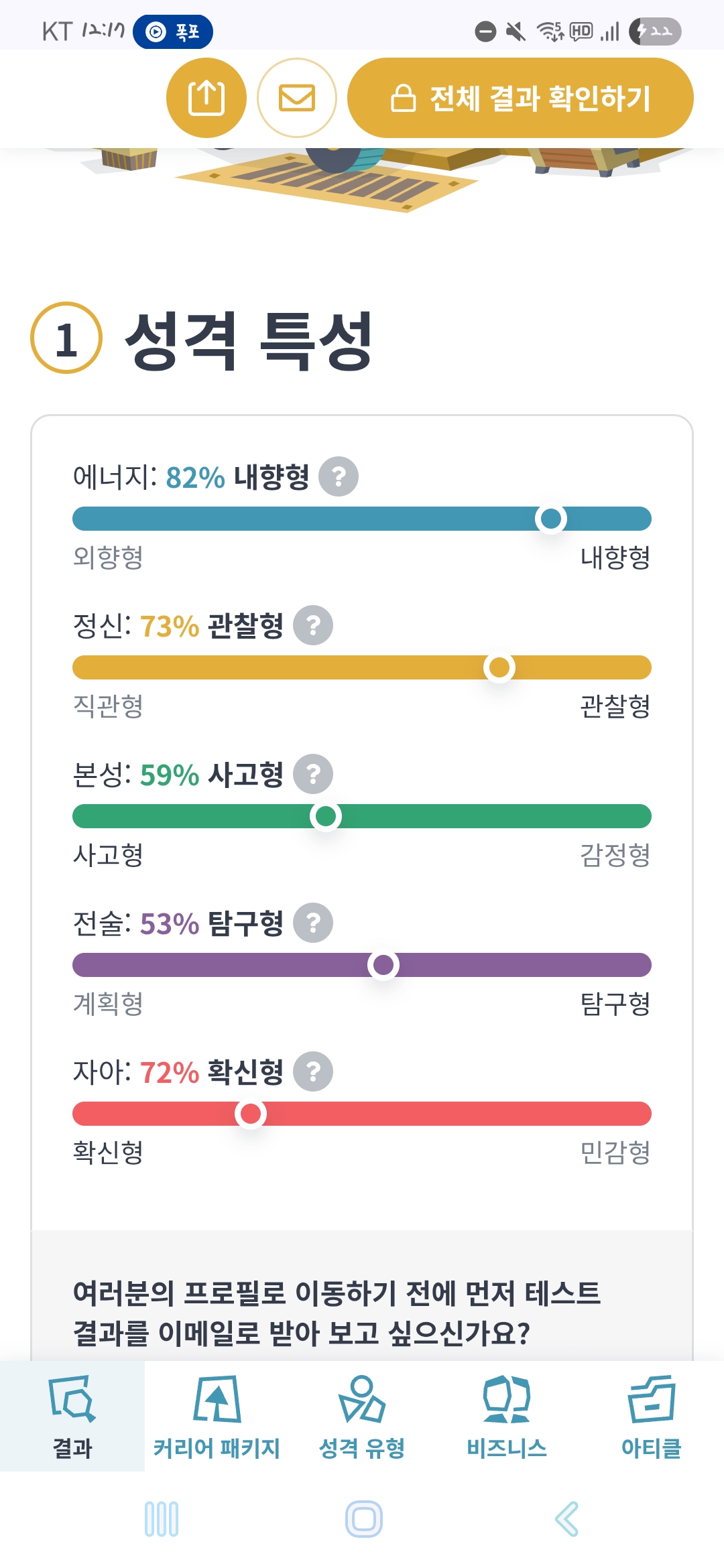This screenshot has width=724, height=1568.
Task: Open help icon next to 확신형
Action: 313,1071
